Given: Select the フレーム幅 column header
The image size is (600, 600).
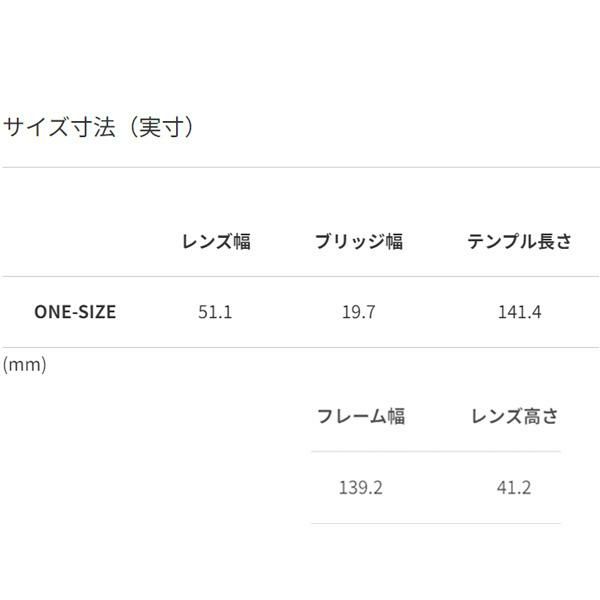Looking at the screenshot, I should point(361,417).
